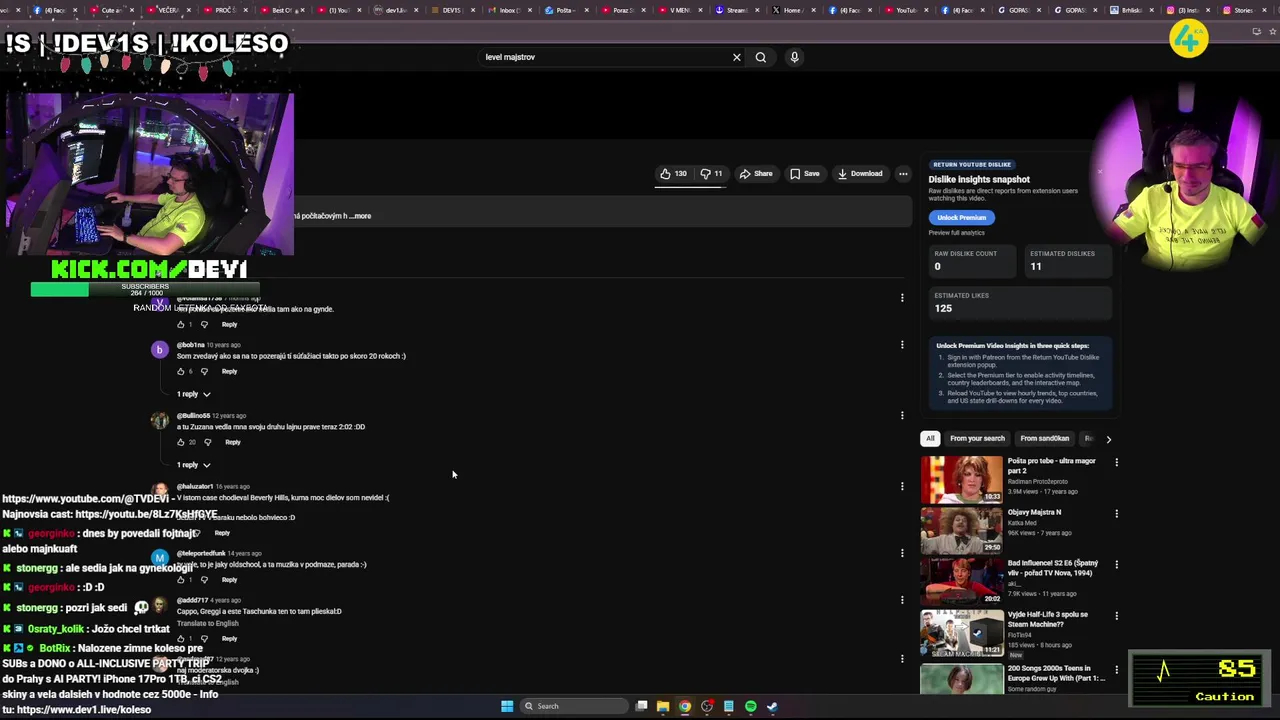Select the 'From sandökan' chip
The width and height of the screenshot is (1280, 720).
coord(1044,438)
